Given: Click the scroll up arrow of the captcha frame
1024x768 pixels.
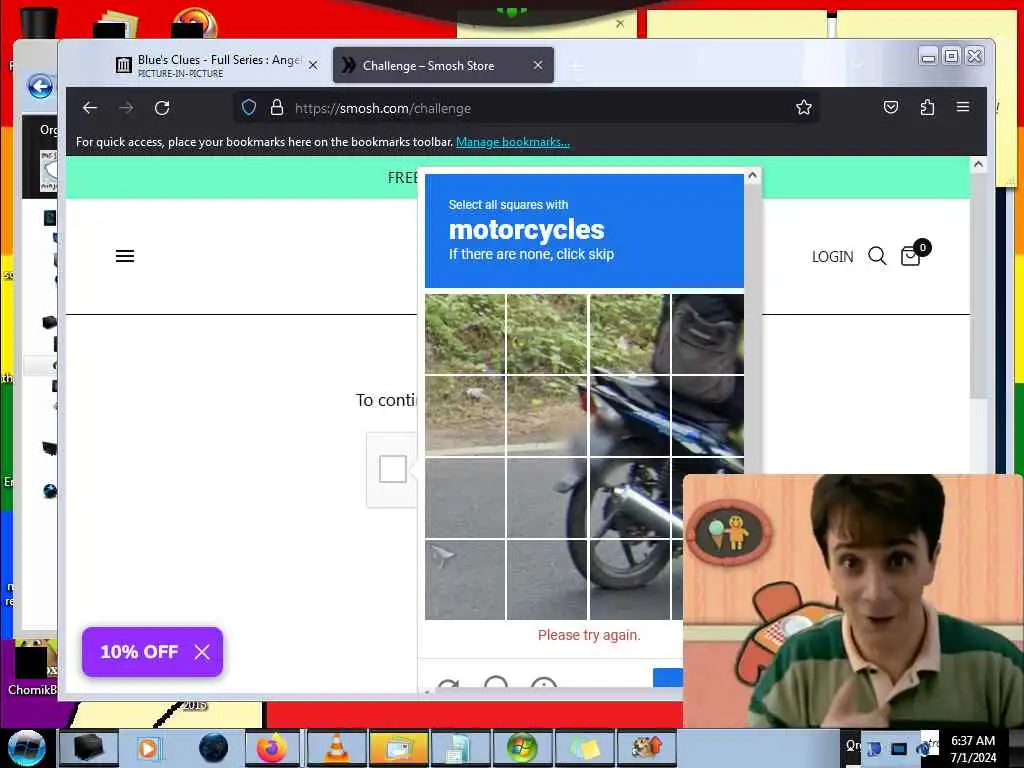Looking at the screenshot, I should [752, 176].
